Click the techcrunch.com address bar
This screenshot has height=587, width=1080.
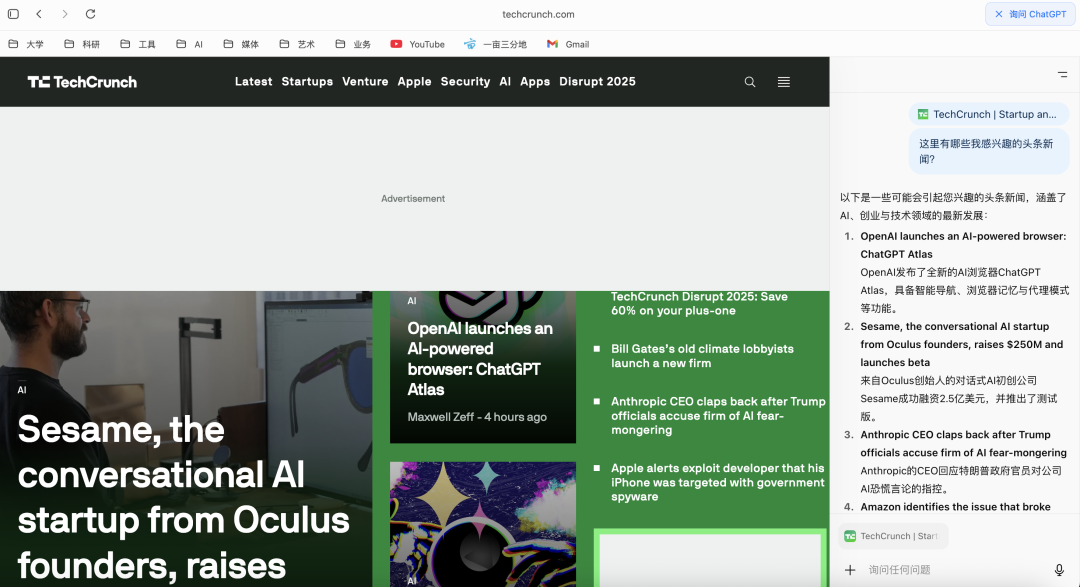[x=538, y=14]
